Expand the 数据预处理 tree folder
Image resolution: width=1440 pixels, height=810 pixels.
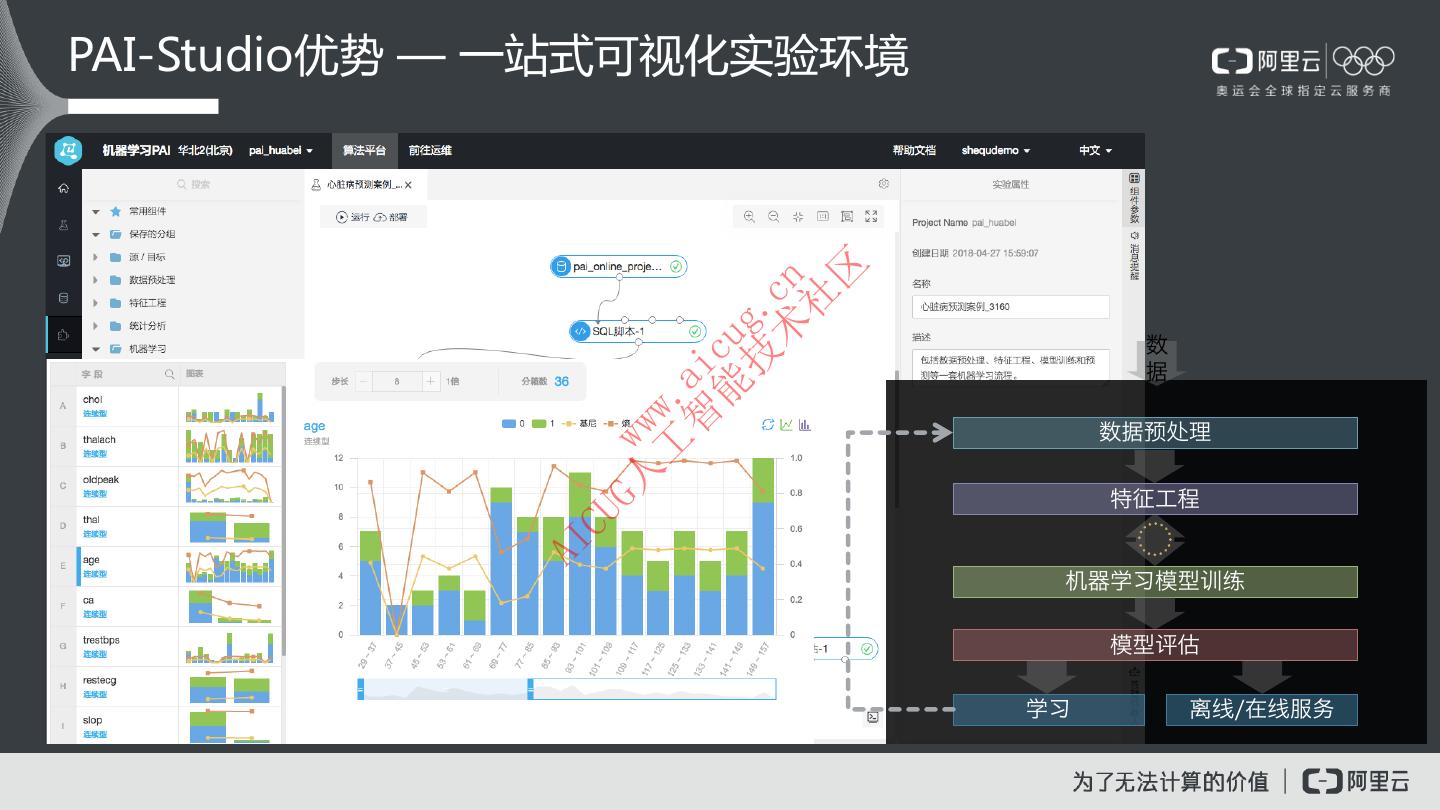[x=96, y=281]
